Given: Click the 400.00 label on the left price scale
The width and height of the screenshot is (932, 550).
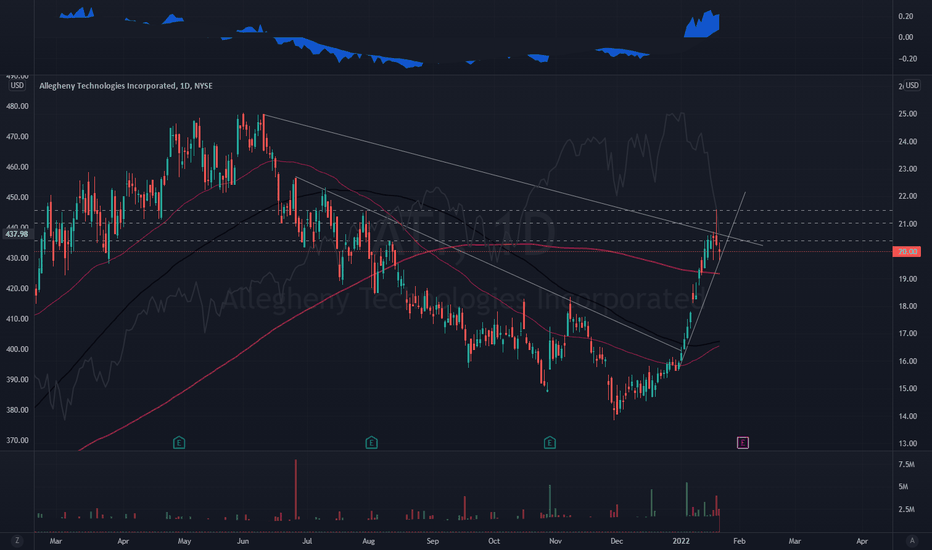Looking at the screenshot, I should point(17,350).
